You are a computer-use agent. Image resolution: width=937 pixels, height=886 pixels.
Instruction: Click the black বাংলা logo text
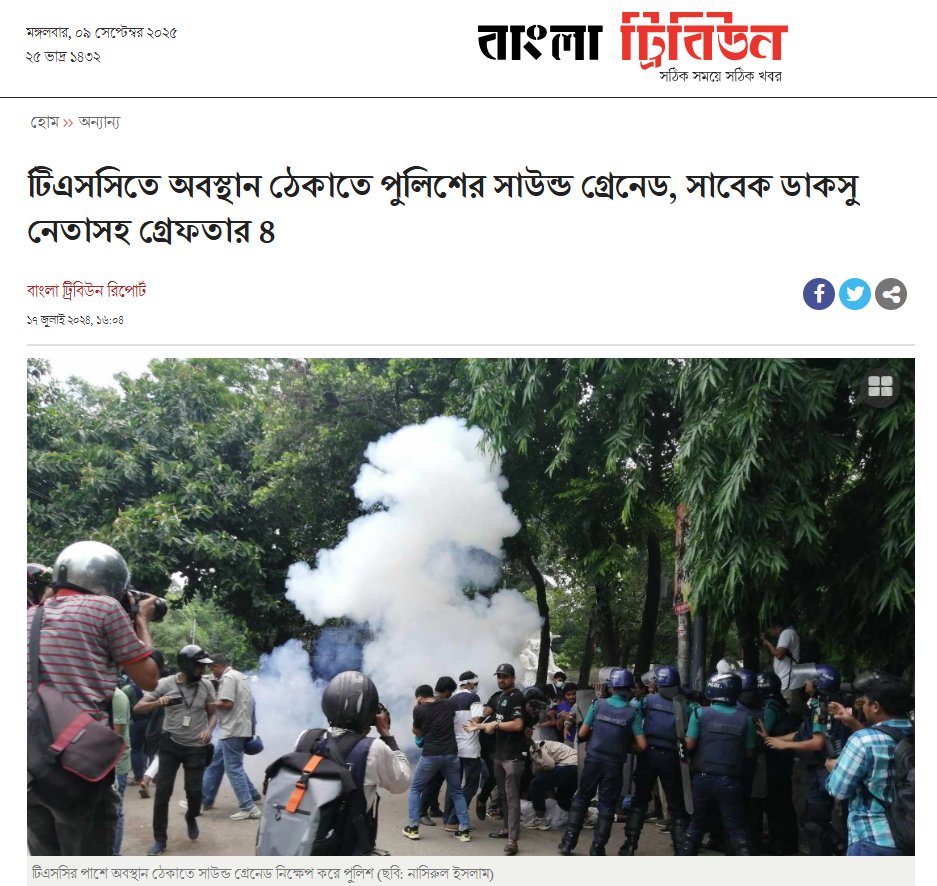click(538, 42)
